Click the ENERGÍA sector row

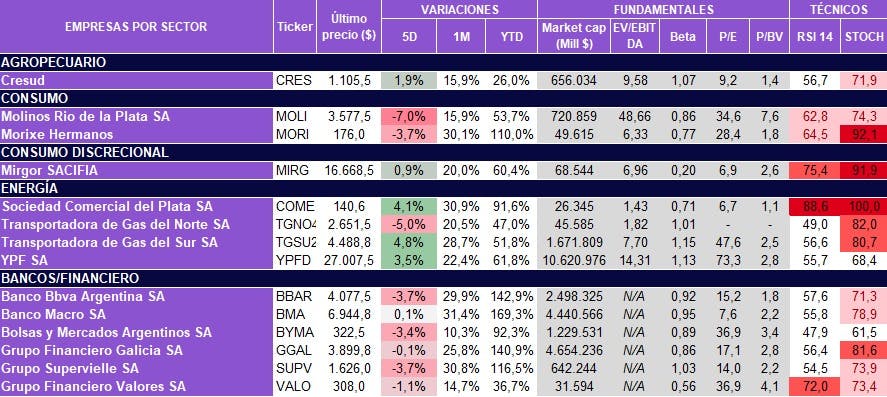(x=444, y=188)
